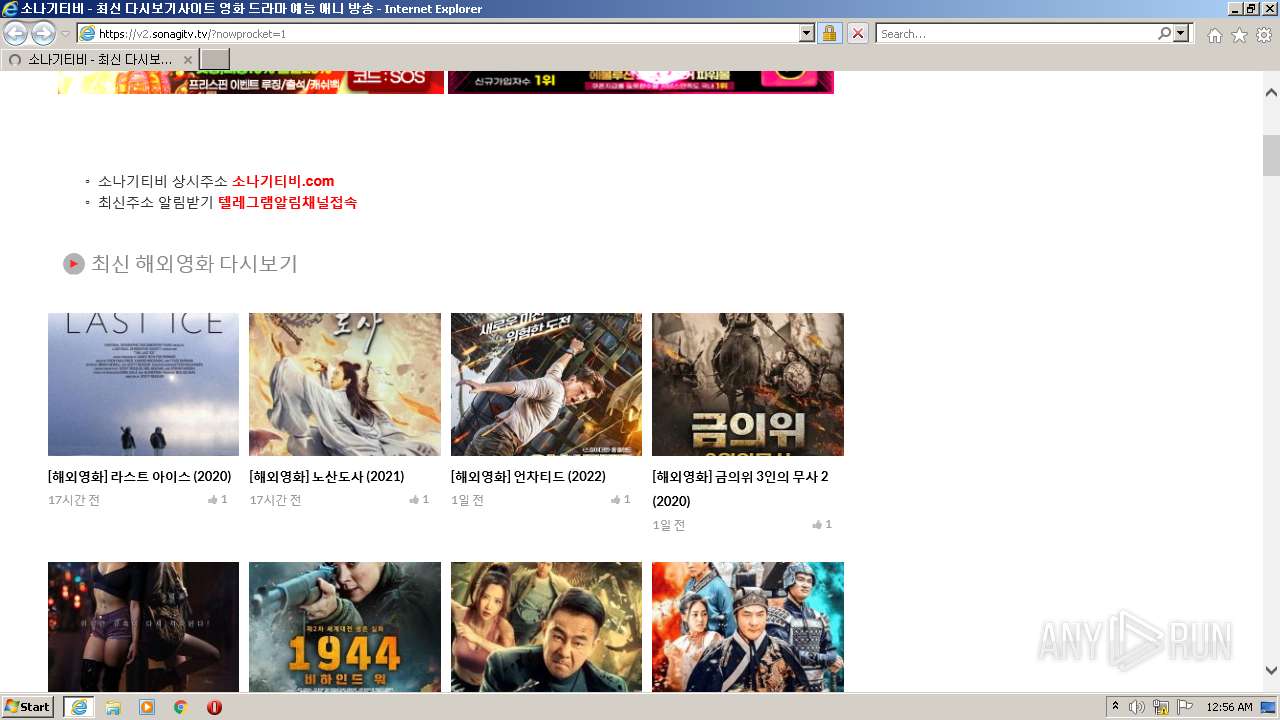The width and height of the screenshot is (1280, 720).
Task: Open the recent pages dropdown arrow
Action: (x=65, y=34)
